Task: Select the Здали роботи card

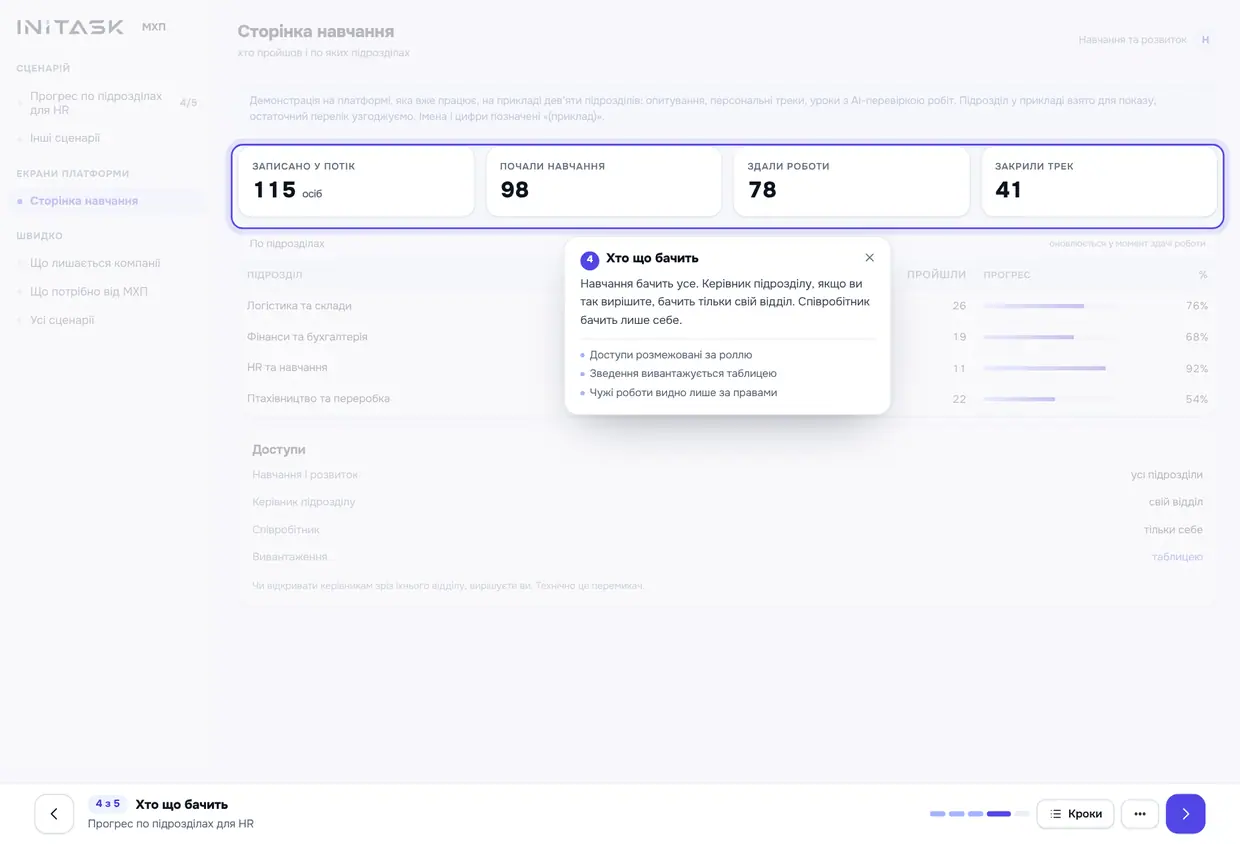Action: pos(851,181)
